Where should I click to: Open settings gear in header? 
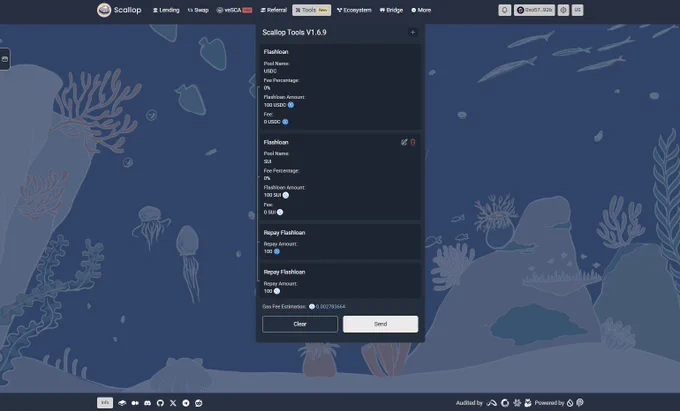point(563,10)
